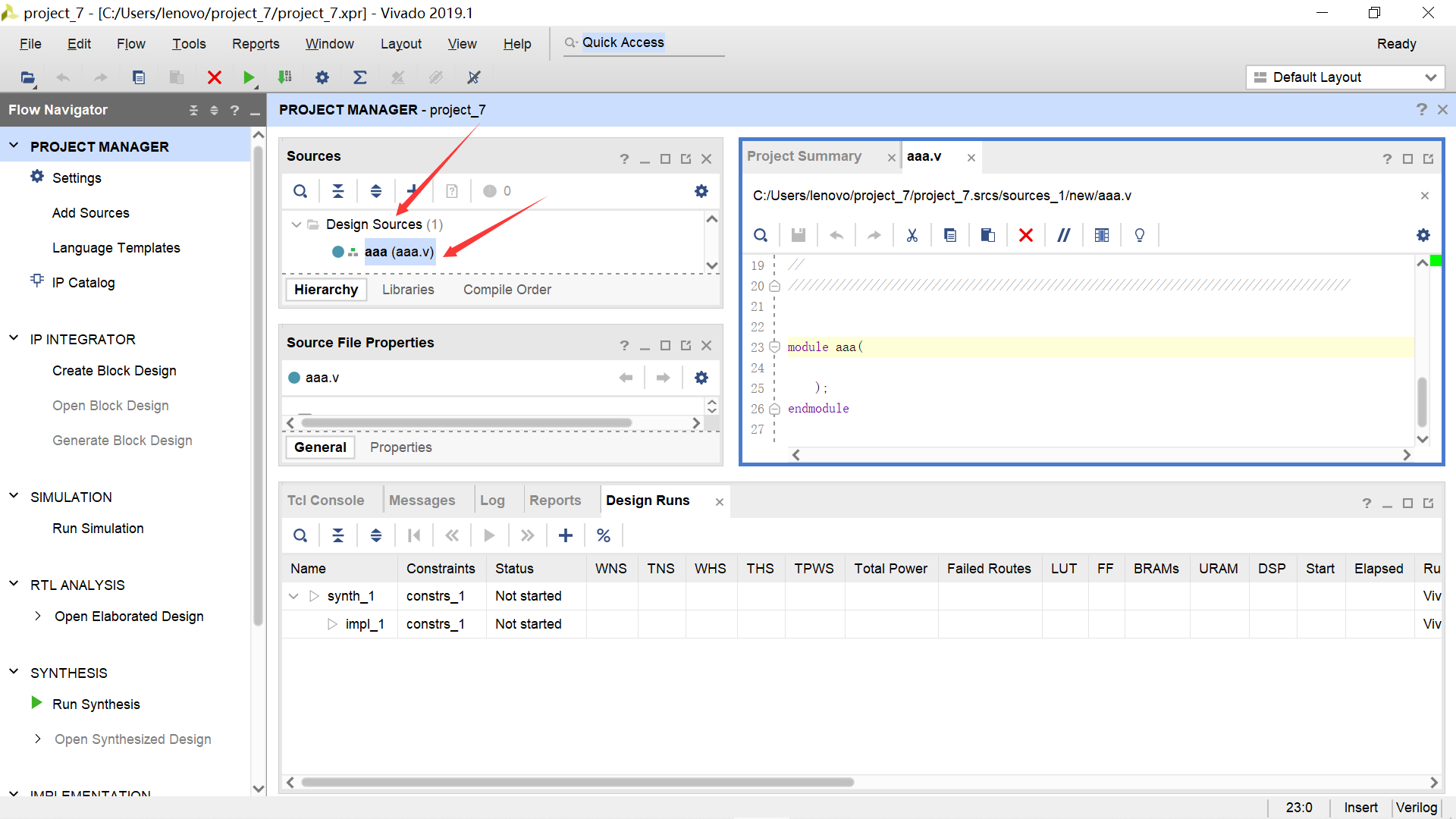Viewport: 1456px width, 819px height.
Task: Switch to the Tcl Console tab
Action: point(325,500)
